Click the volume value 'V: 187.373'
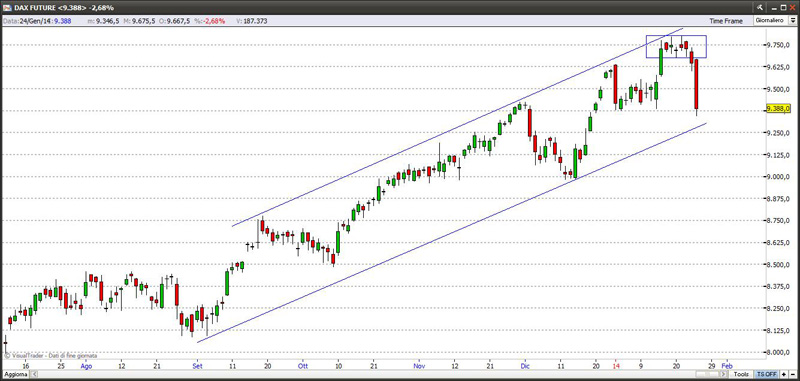The image size is (800, 381). [253, 21]
